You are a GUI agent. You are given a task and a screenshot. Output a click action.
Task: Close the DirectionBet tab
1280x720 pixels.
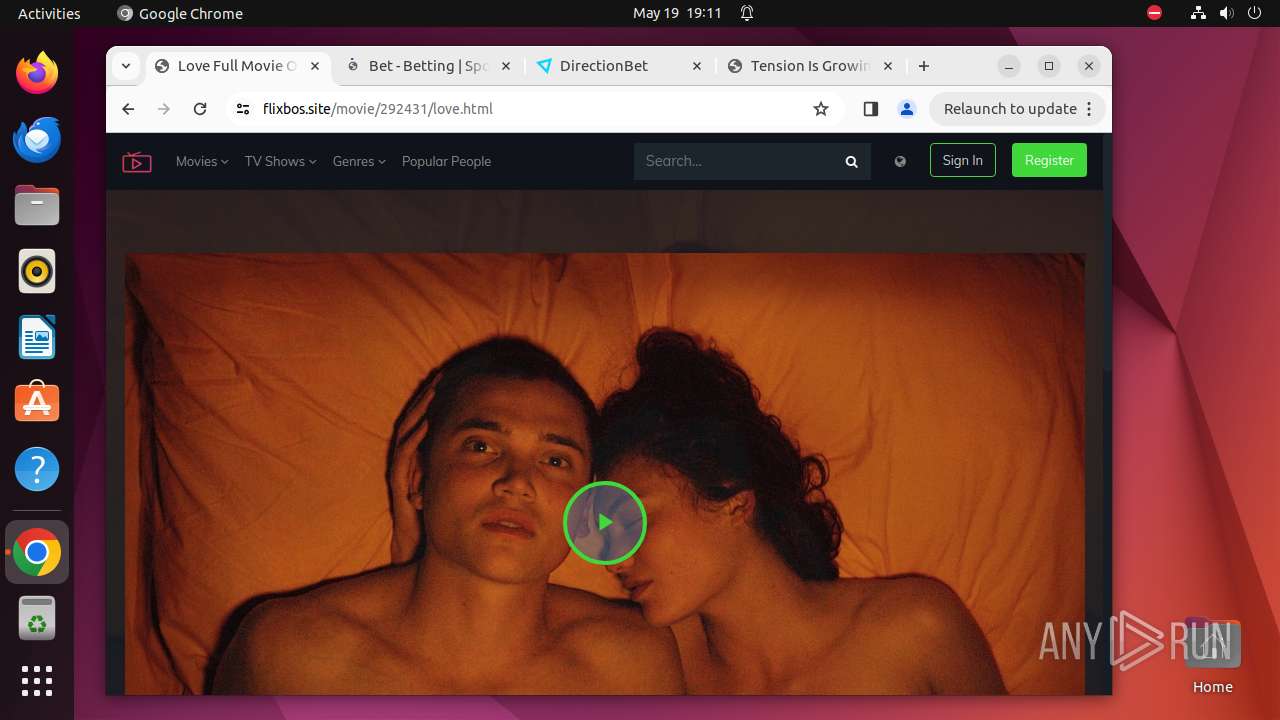pyautogui.click(x=698, y=66)
